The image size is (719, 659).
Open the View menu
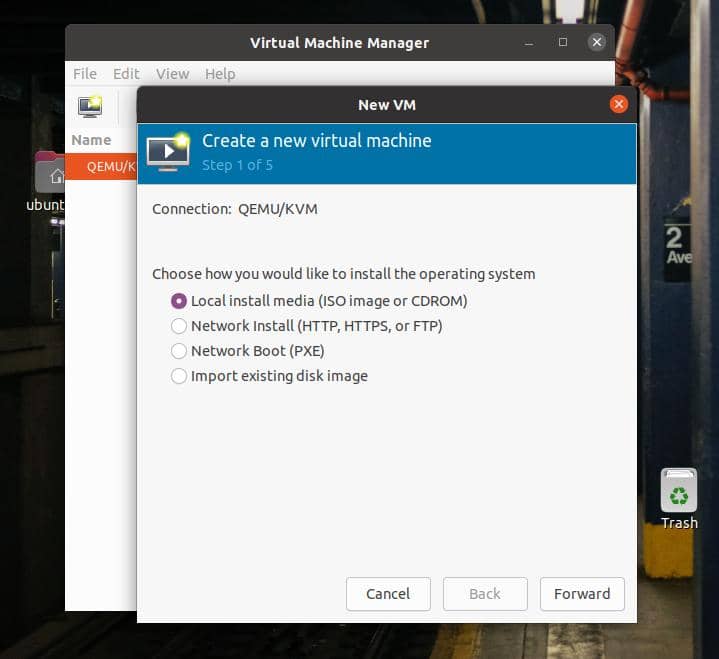pos(172,74)
